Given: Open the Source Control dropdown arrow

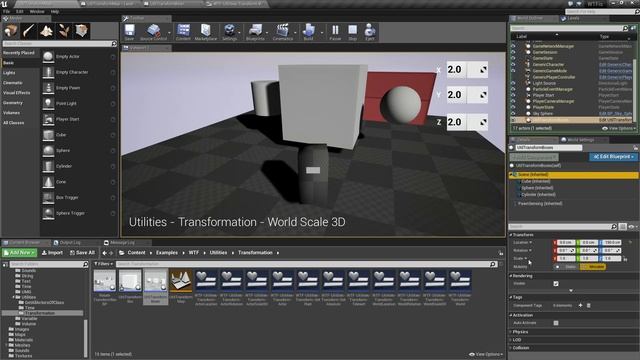Looking at the screenshot, I should 169,32.
